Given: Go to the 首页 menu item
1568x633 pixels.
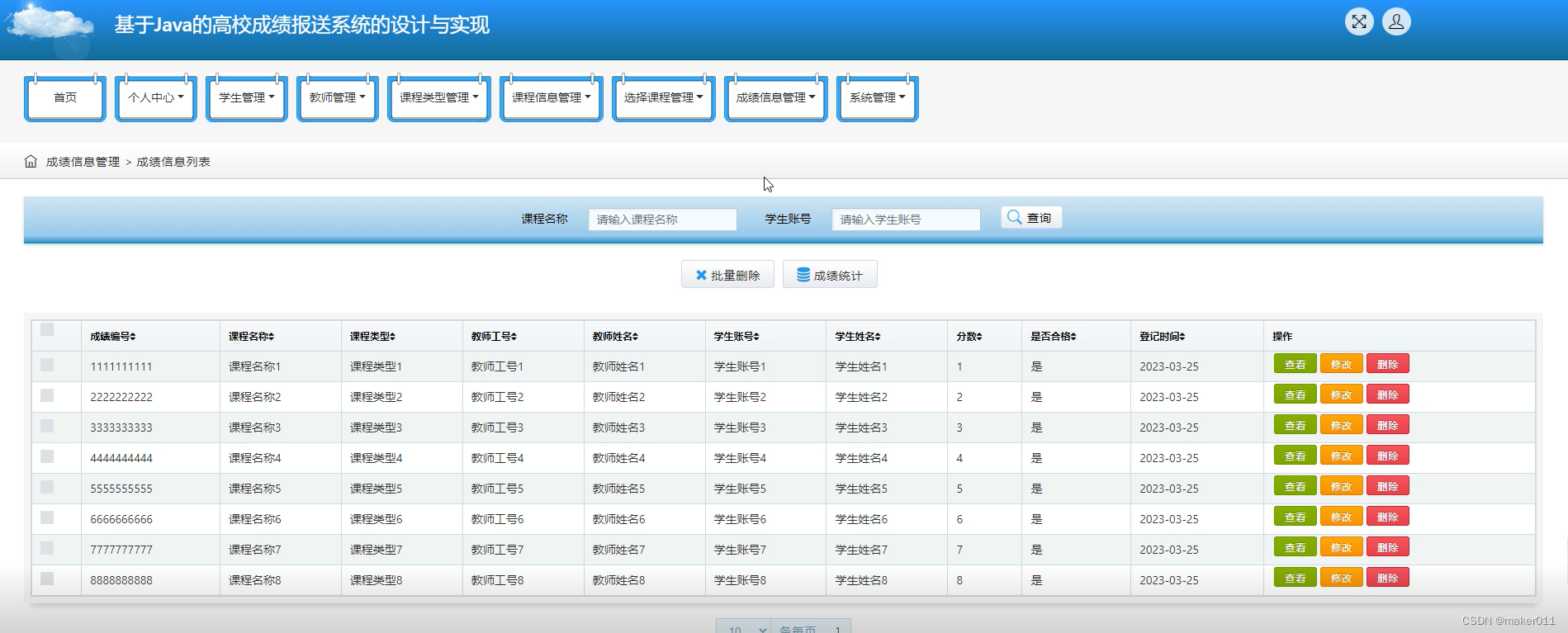Looking at the screenshot, I should coord(65,98).
